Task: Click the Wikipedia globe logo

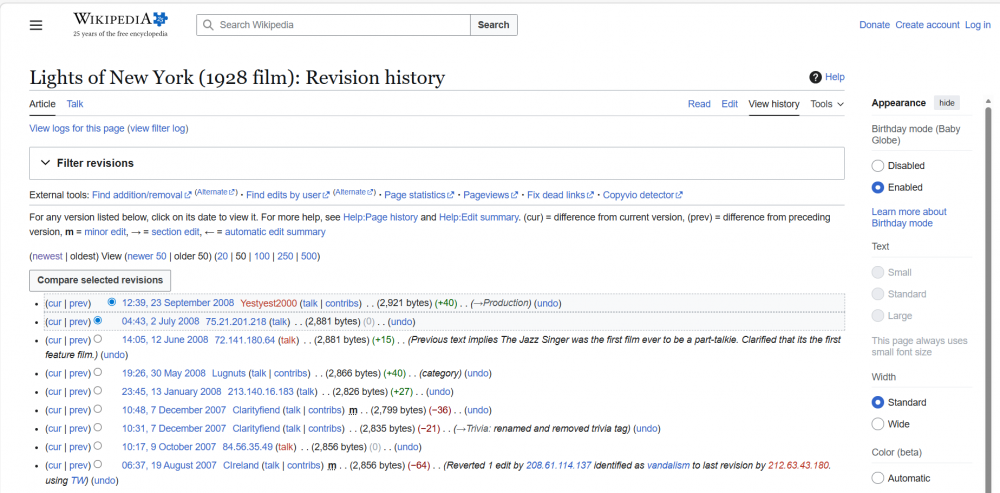Action: (160, 19)
